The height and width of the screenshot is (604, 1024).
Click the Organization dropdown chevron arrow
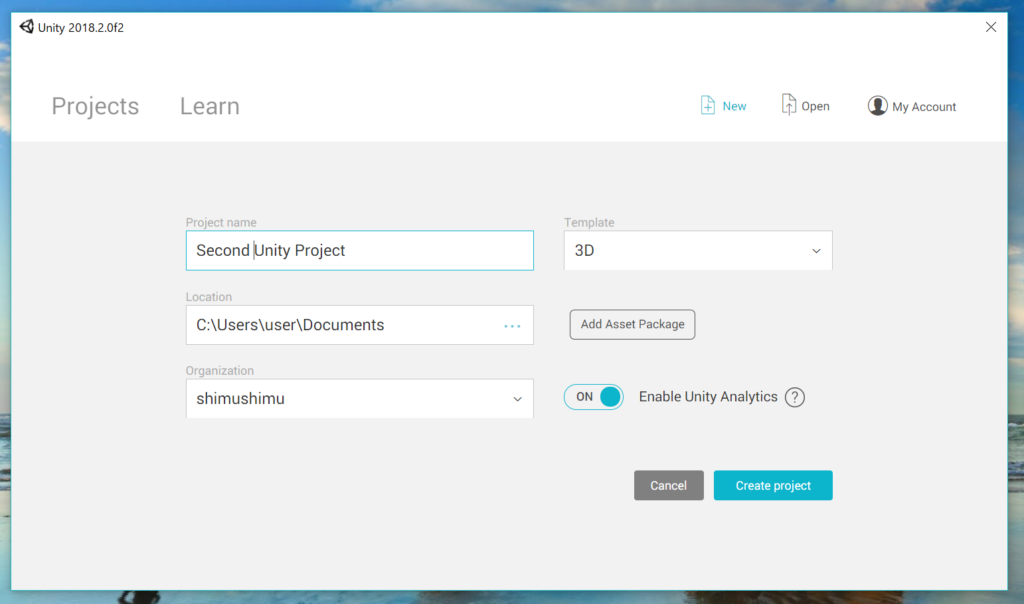[x=517, y=399]
